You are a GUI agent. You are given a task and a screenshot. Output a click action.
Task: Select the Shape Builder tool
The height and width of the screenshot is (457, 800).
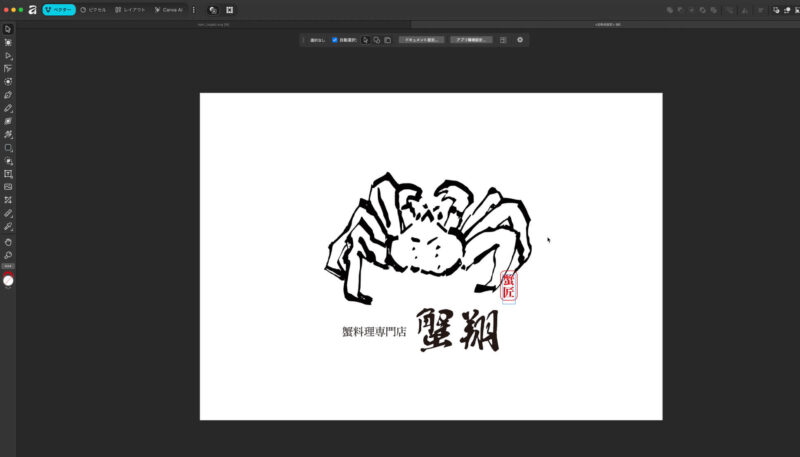point(8,161)
